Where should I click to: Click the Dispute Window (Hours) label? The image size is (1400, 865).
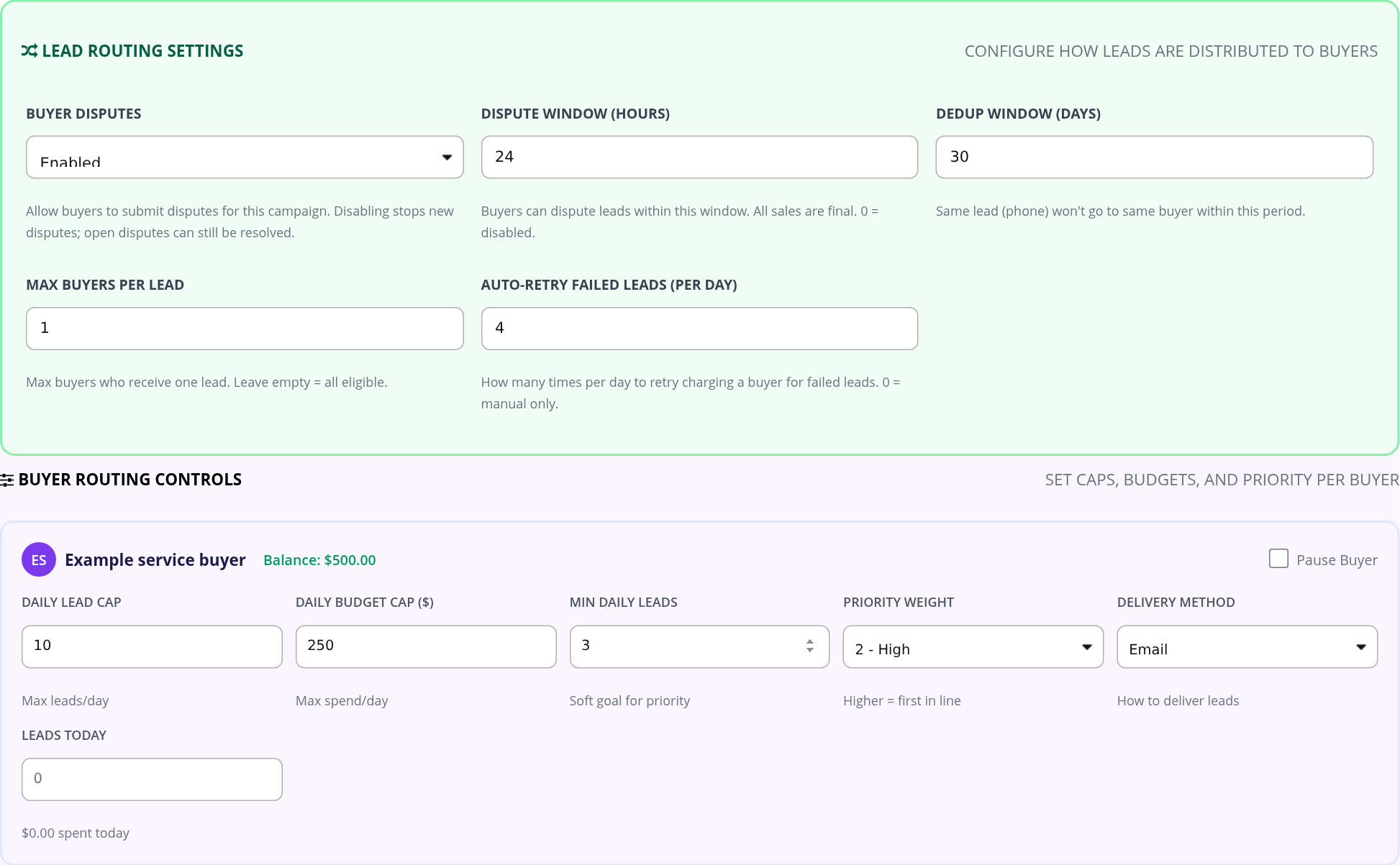point(576,114)
